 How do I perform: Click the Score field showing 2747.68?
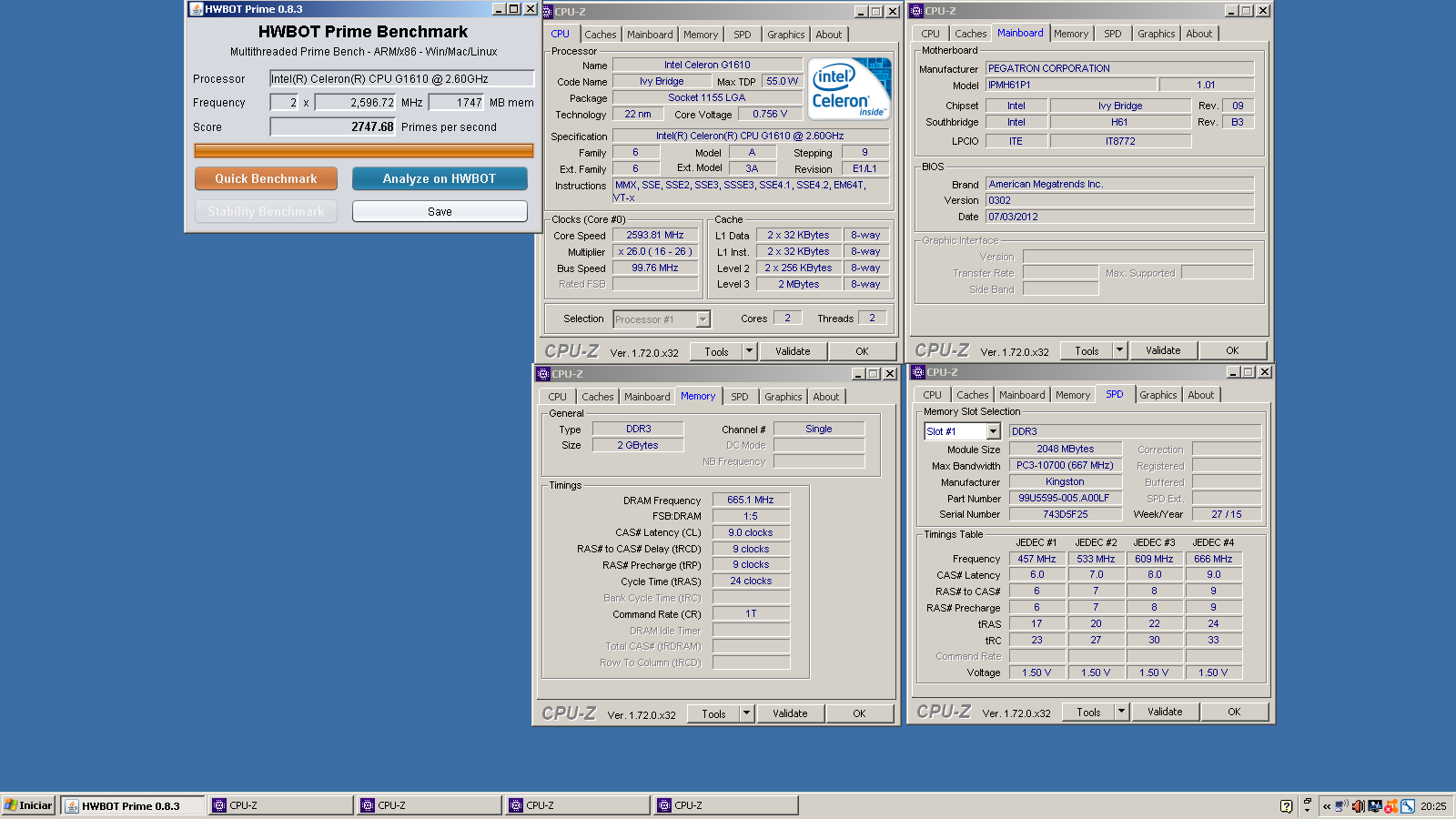click(333, 126)
